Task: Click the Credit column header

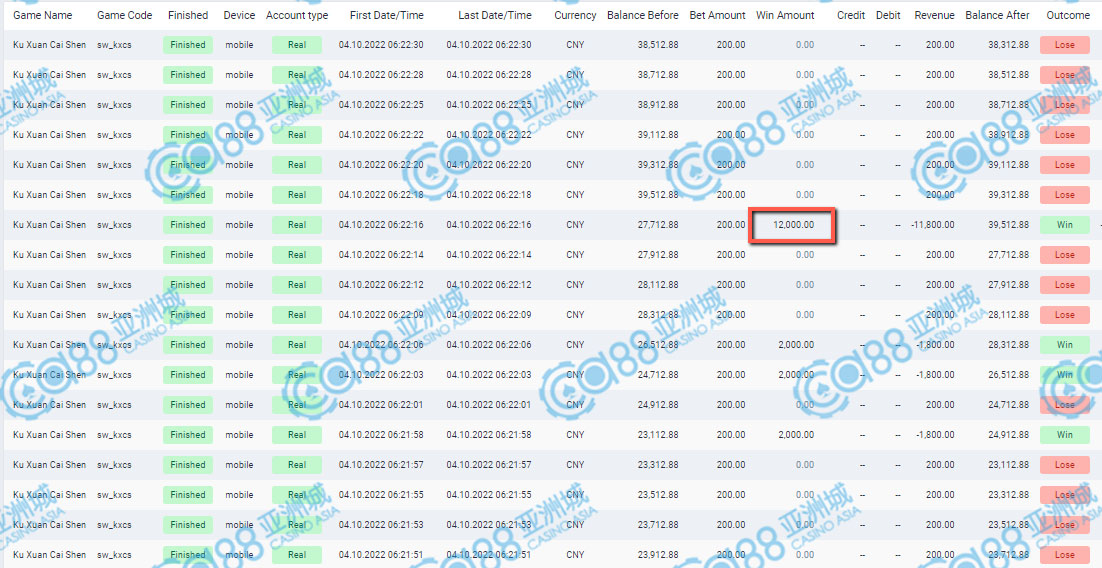Action: [851, 15]
